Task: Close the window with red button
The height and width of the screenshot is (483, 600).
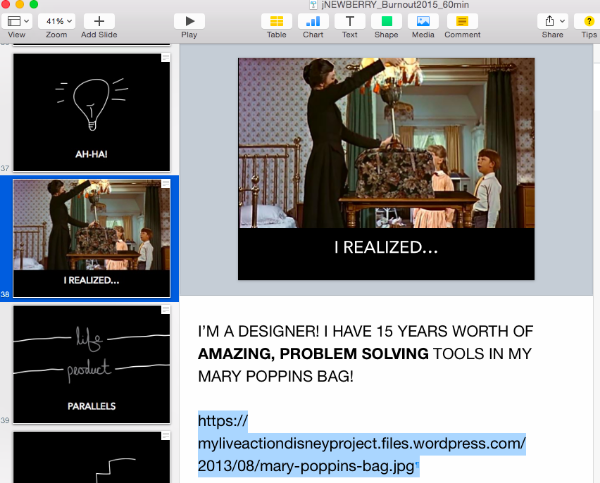Action: point(5,4)
